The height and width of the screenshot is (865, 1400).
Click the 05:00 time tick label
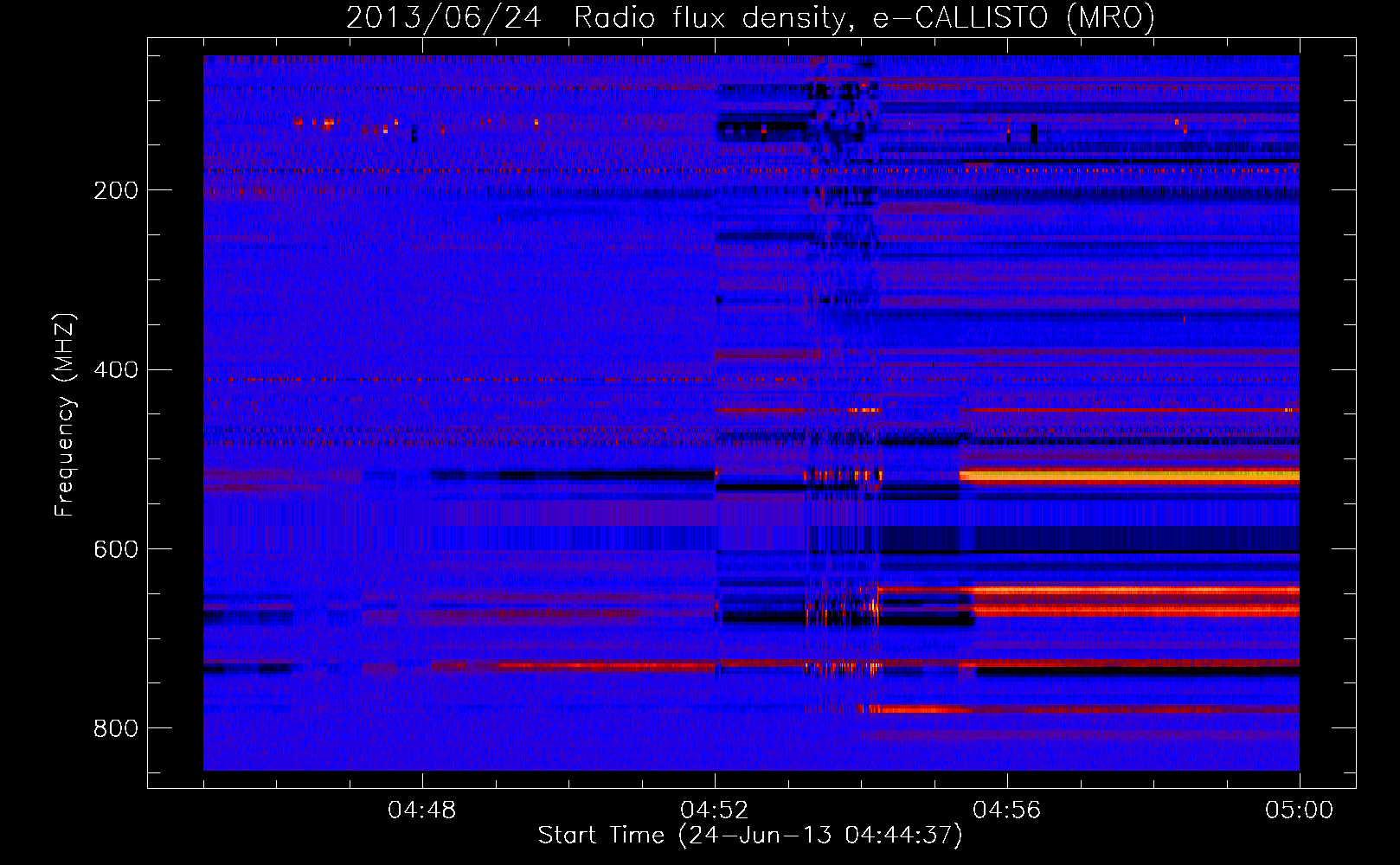click(1300, 811)
